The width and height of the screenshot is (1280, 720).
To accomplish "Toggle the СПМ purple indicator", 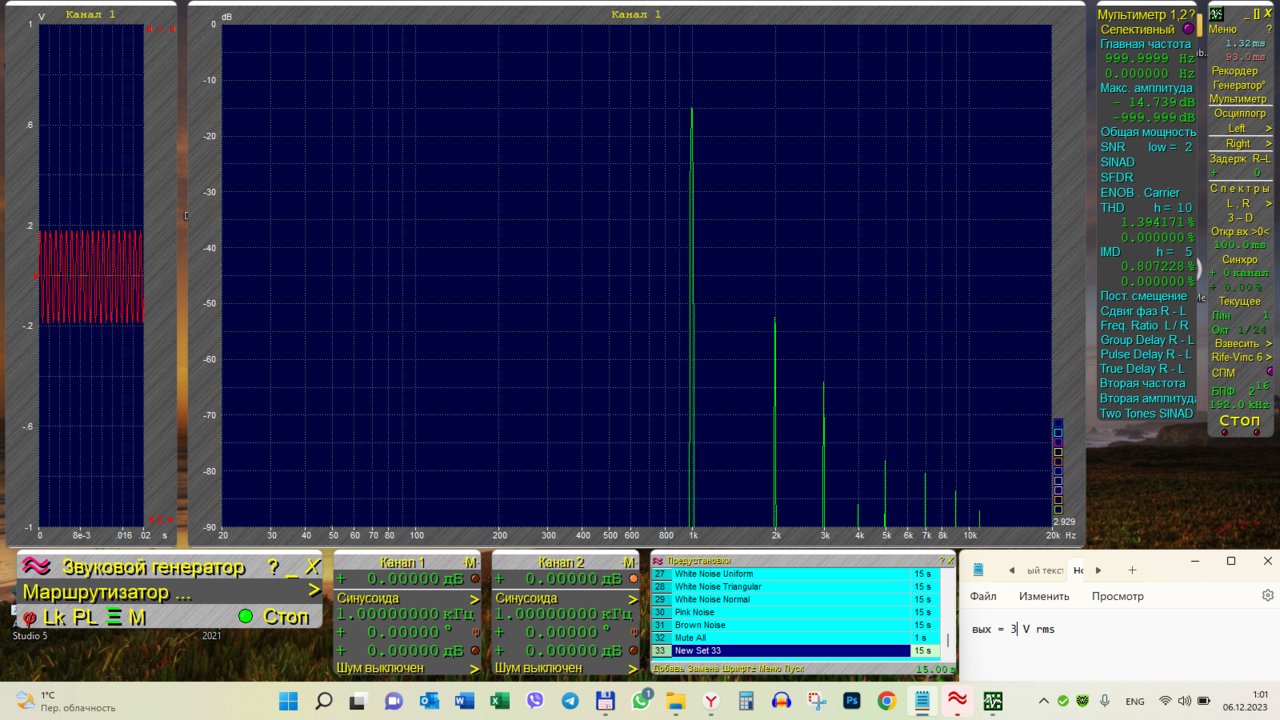I will pyautogui.click(x=1268, y=372).
